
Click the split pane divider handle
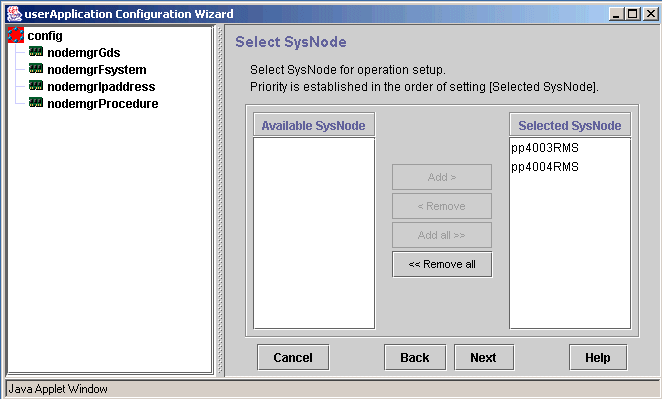[220, 201]
